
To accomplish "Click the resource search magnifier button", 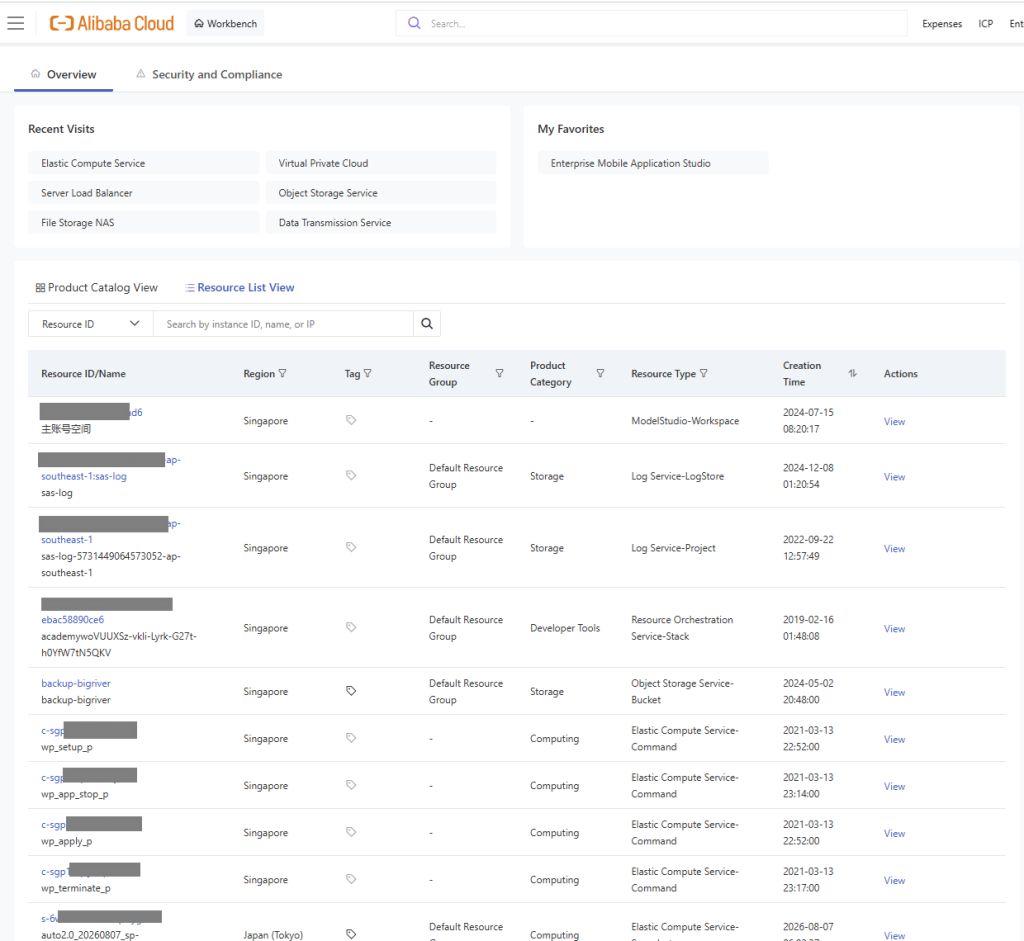I will [x=427, y=324].
